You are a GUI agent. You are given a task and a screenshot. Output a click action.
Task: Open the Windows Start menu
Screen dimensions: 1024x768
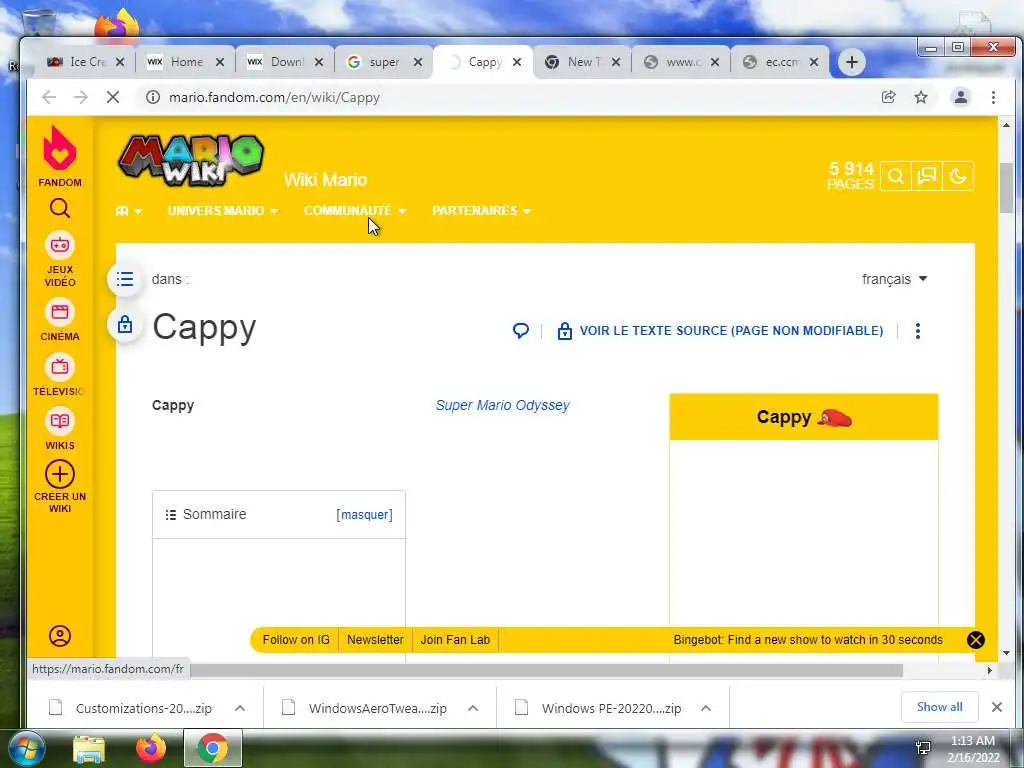[25, 748]
